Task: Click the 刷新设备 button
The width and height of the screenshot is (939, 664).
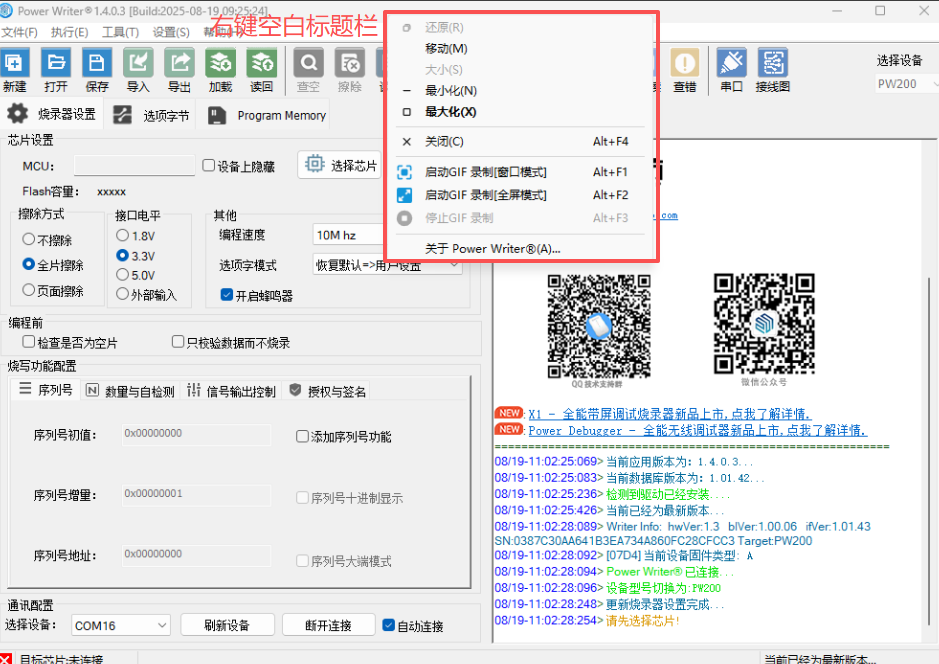Action: point(227,625)
